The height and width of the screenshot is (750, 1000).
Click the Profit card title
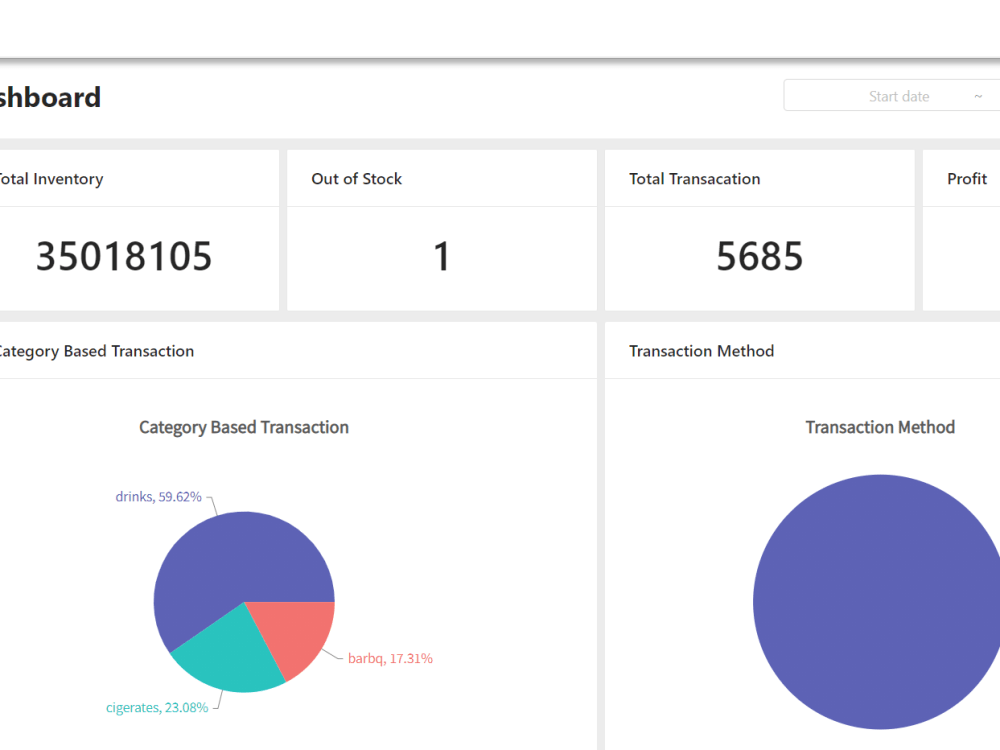[x=967, y=179]
